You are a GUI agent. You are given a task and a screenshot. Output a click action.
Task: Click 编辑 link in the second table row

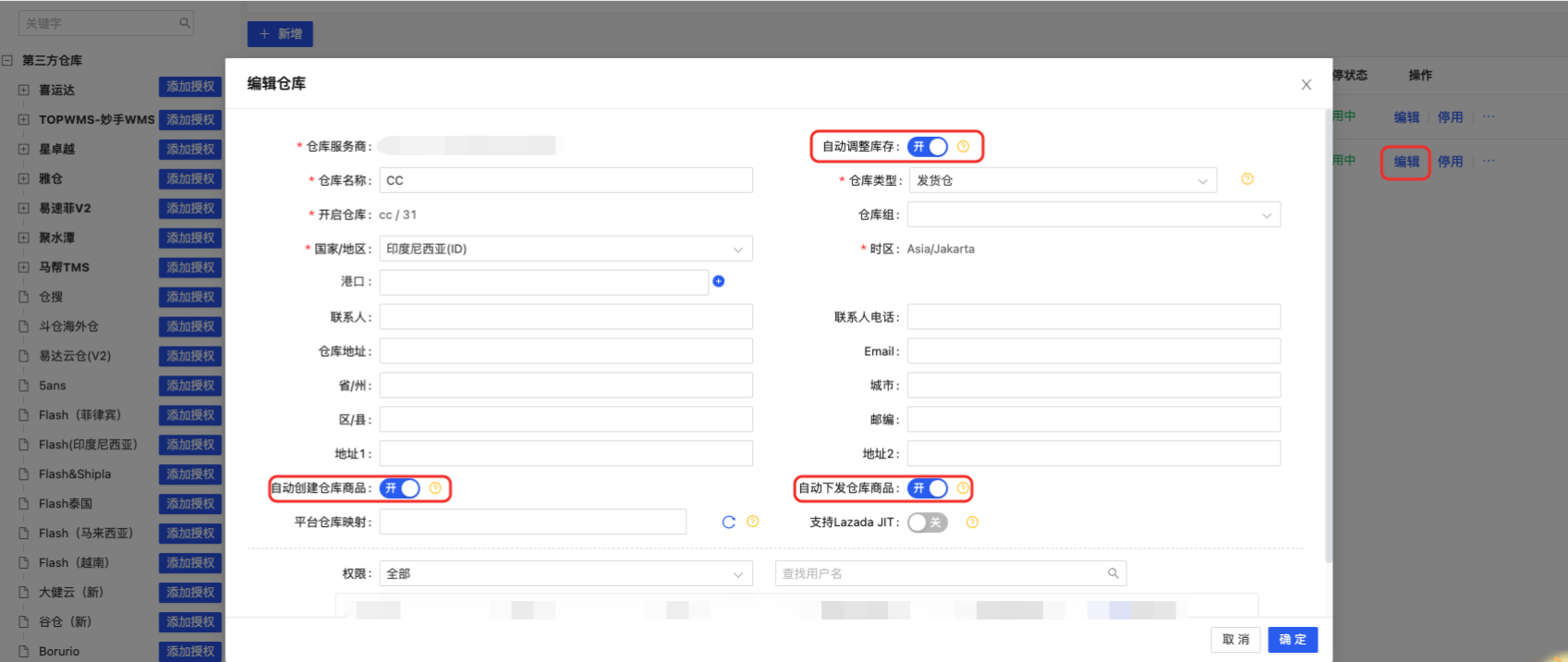pyautogui.click(x=1406, y=162)
